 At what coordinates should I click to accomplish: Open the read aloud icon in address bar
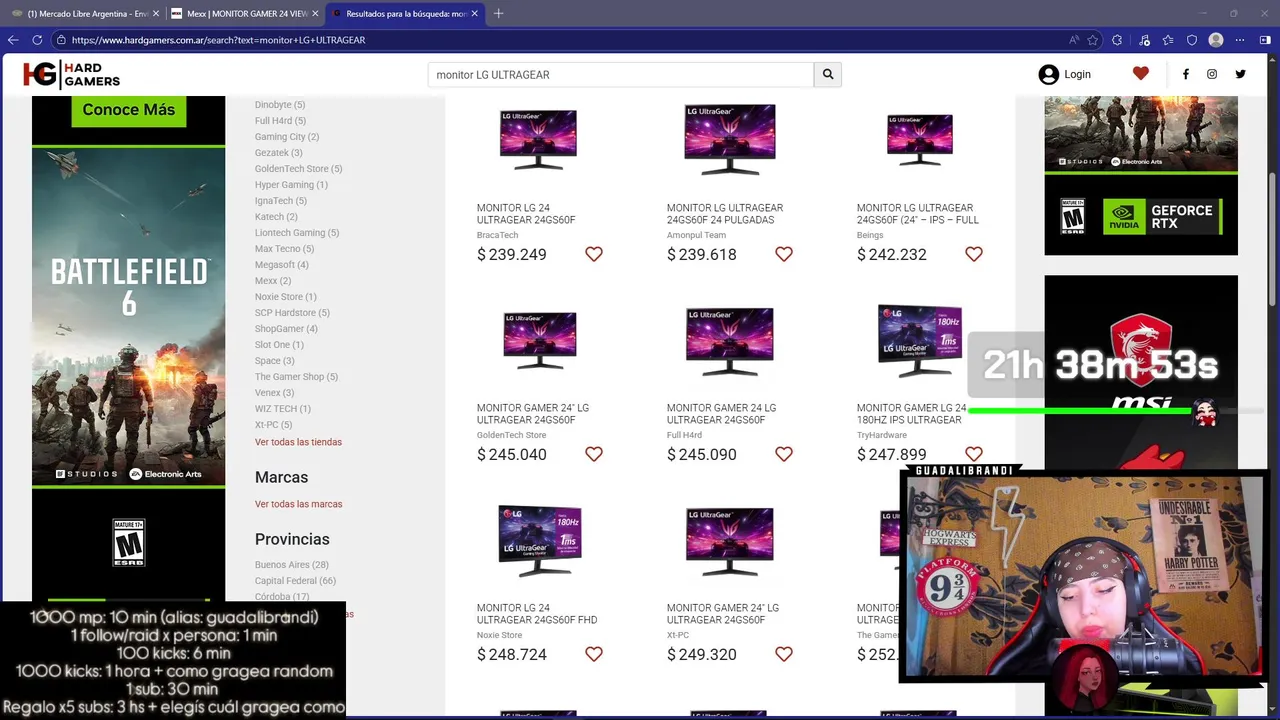(1074, 40)
